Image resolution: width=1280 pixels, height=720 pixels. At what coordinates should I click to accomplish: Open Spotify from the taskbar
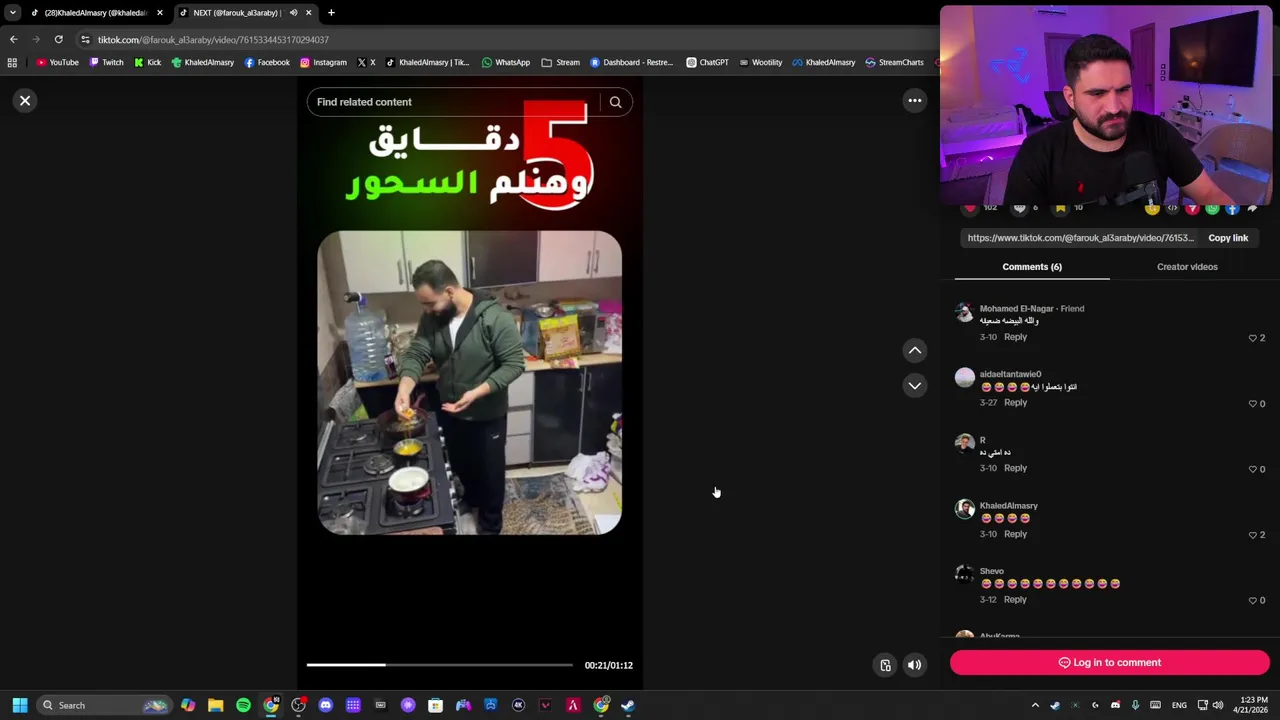tap(243, 705)
